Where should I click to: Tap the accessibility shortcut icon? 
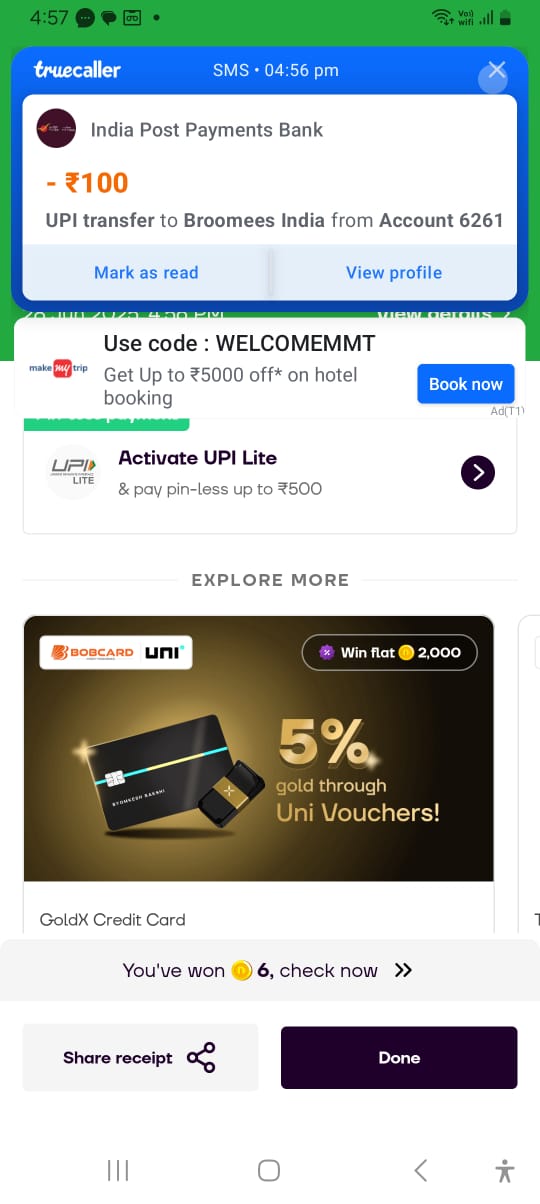[505, 1170]
